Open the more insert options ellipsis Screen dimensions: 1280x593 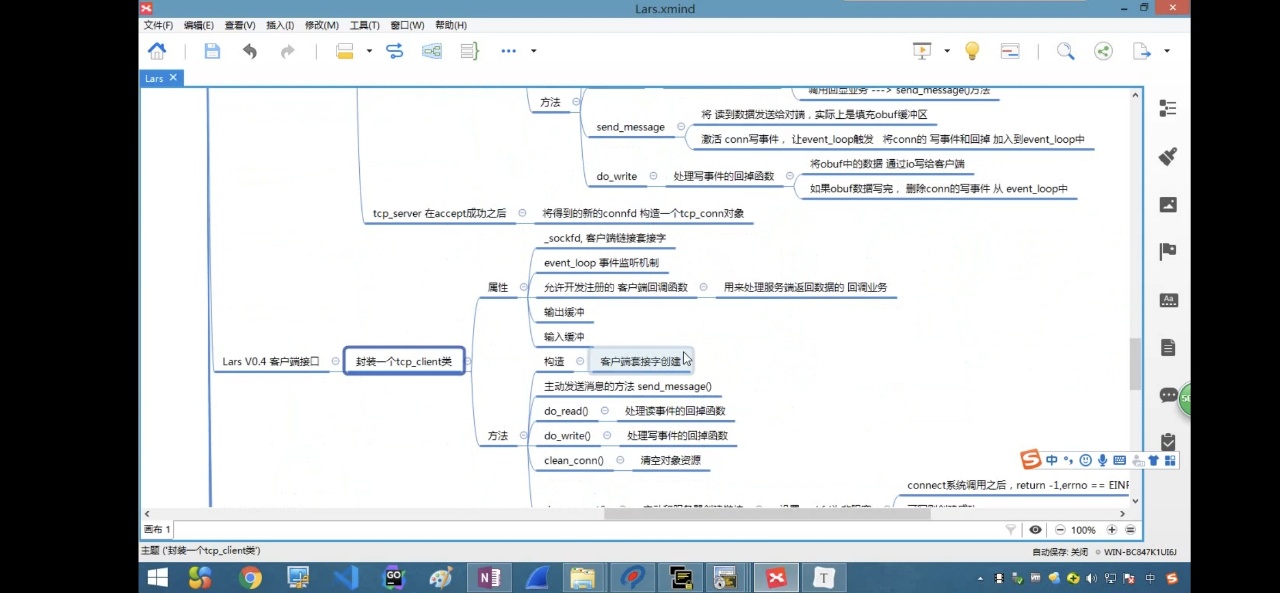tap(508, 51)
